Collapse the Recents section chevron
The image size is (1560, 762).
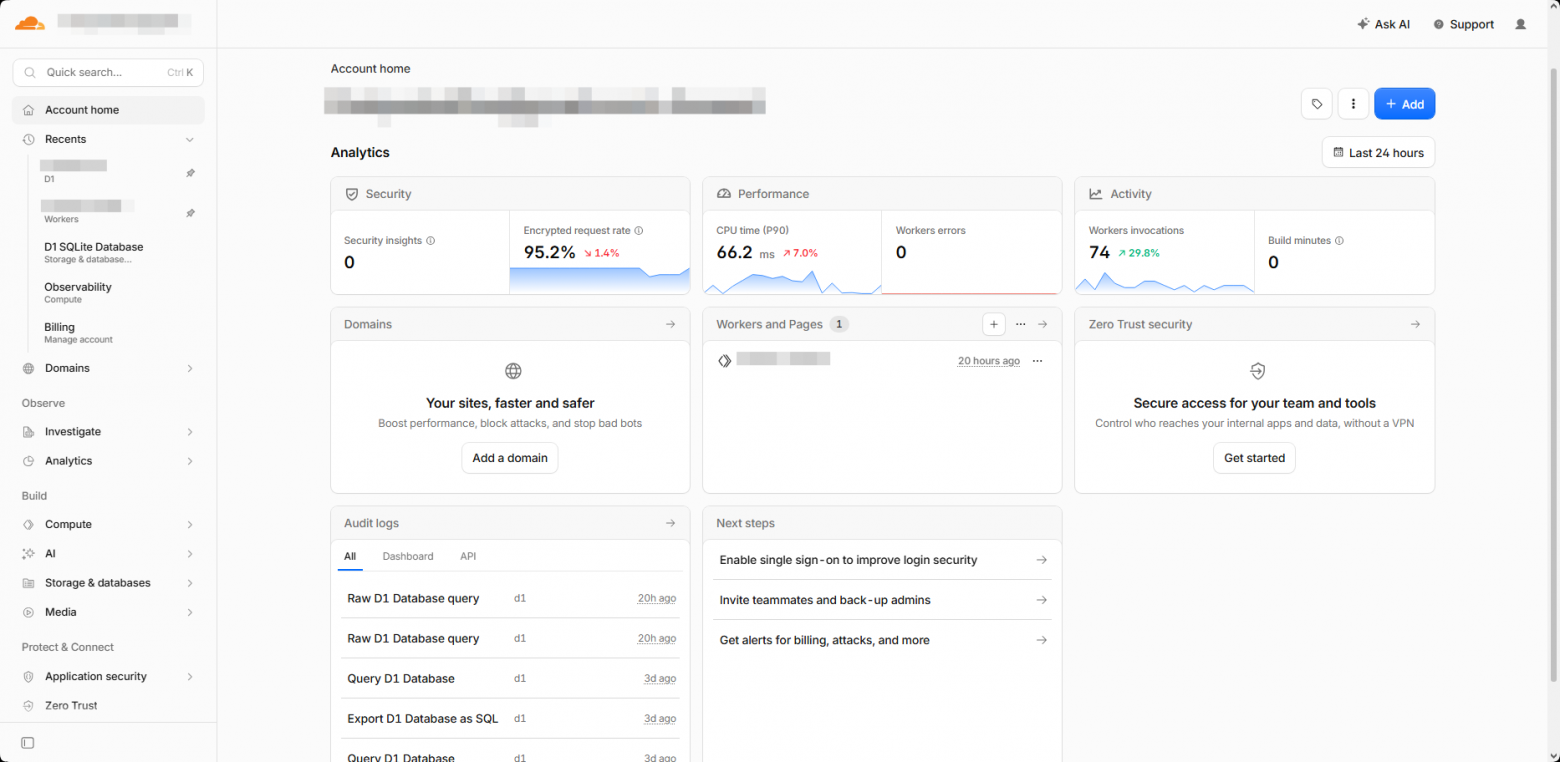[x=189, y=140]
